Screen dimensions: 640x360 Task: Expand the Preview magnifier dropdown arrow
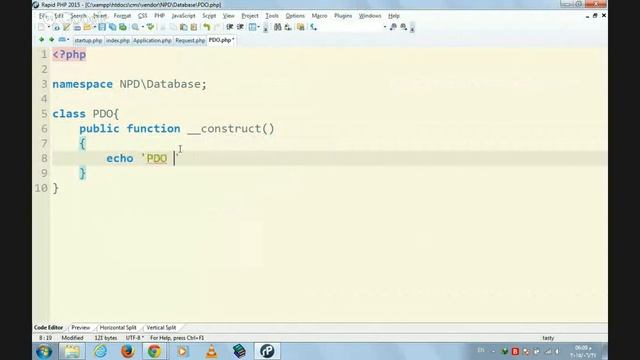142,27
